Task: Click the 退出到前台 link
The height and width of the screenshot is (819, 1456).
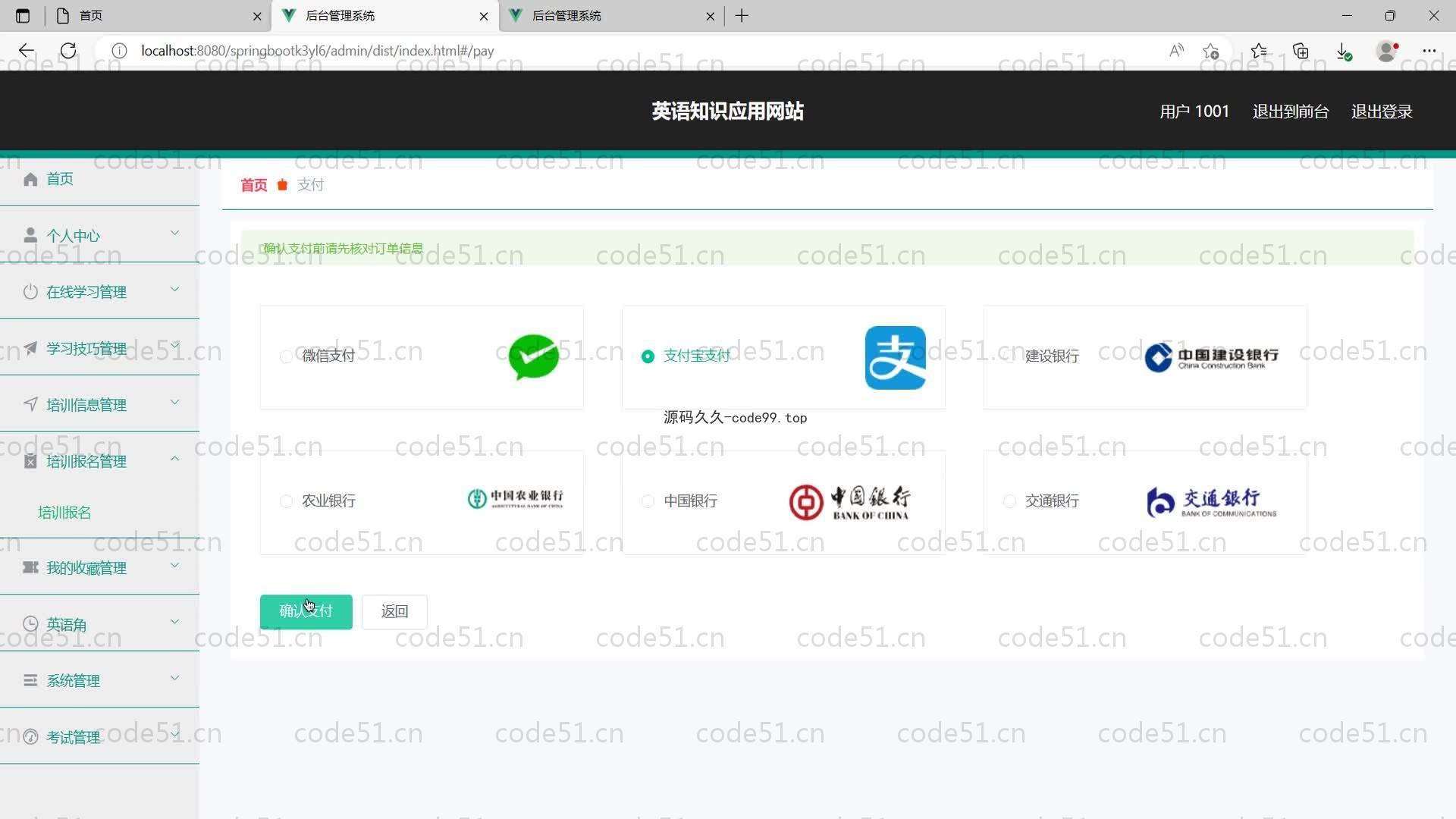Action: point(1291,111)
